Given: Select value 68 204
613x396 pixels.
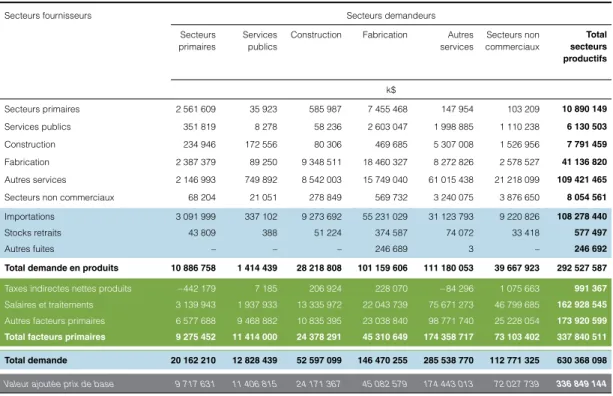Looking at the screenshot, I should coord(202,197).
